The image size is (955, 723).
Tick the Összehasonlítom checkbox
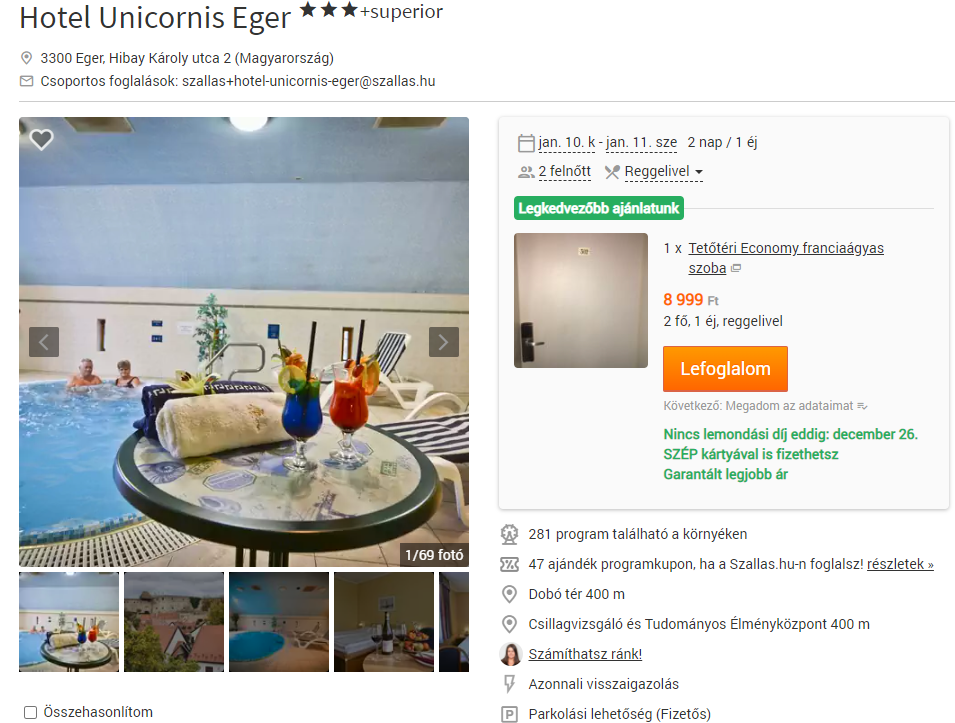pyautogui.click(x=30, y=712)
